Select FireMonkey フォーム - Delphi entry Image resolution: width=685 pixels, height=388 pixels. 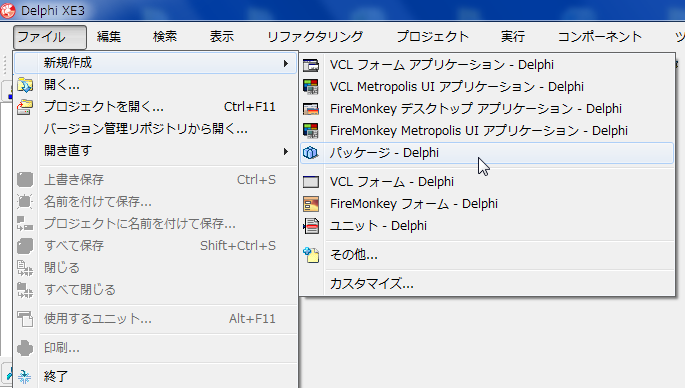click(x=487, y=204)
